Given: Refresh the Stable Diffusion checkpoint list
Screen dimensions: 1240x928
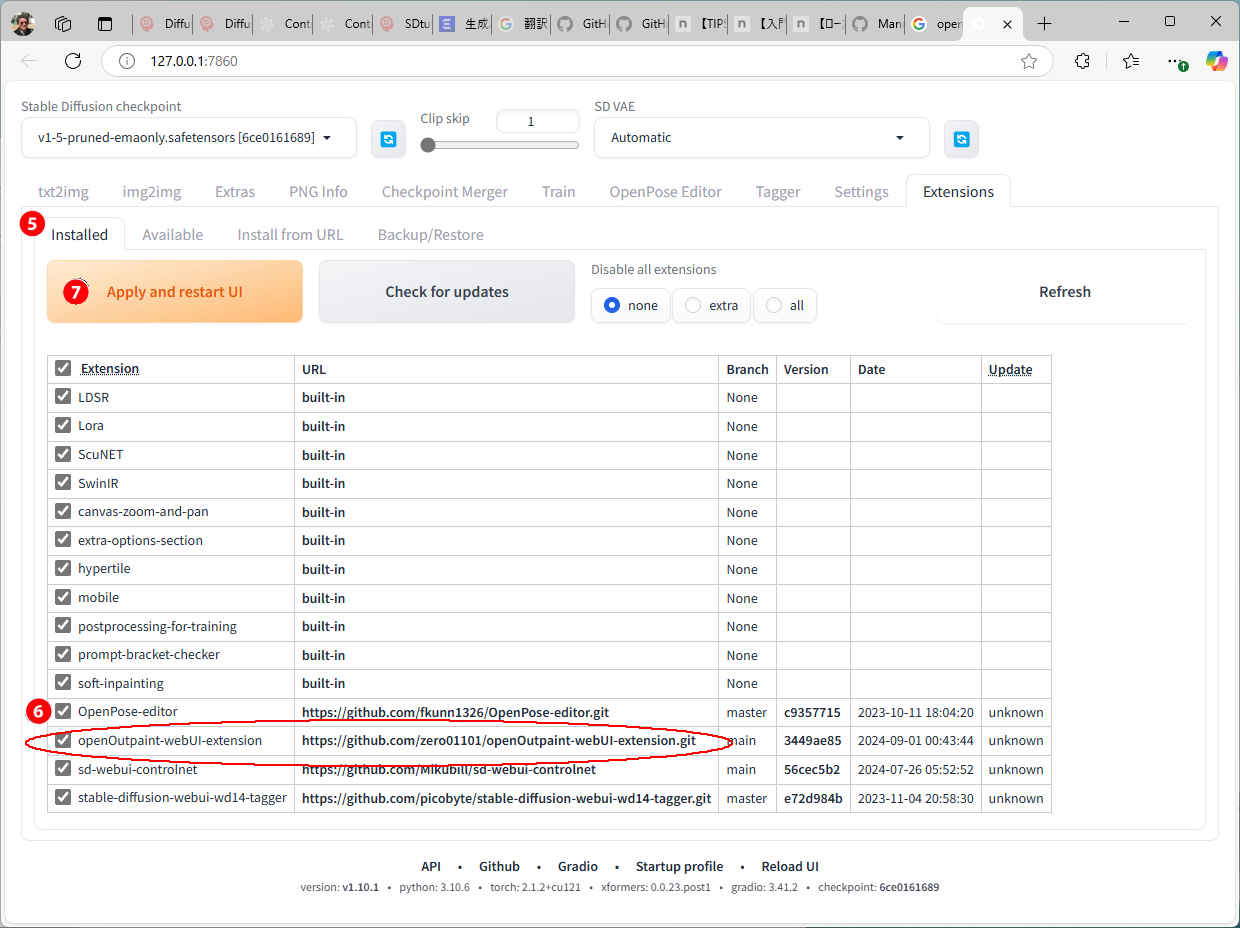Looking at the screenshot, I should pyautogui.click(x=388, y=139).
